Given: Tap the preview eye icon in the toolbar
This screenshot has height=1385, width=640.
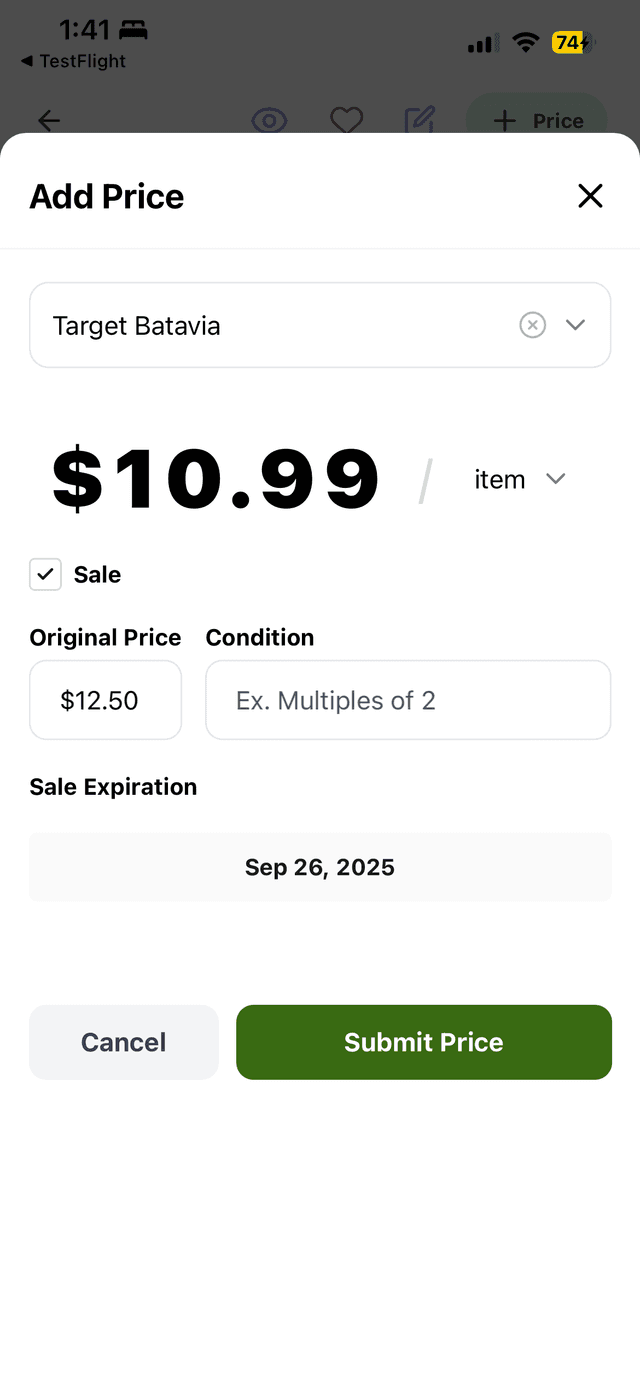Looking at the screenshot, I should point(269,120).
